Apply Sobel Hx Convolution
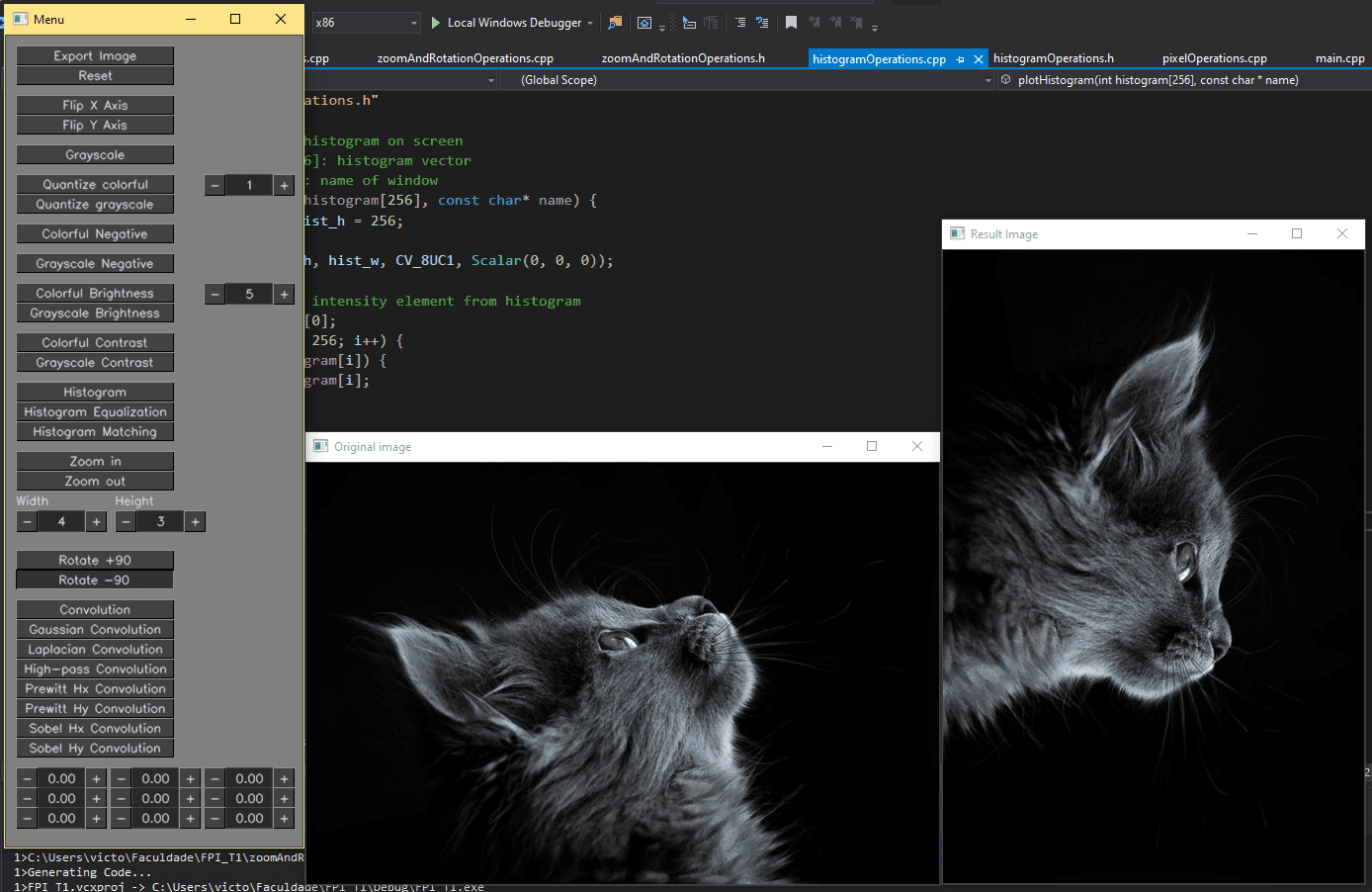1372x892 pixels. 95,729
